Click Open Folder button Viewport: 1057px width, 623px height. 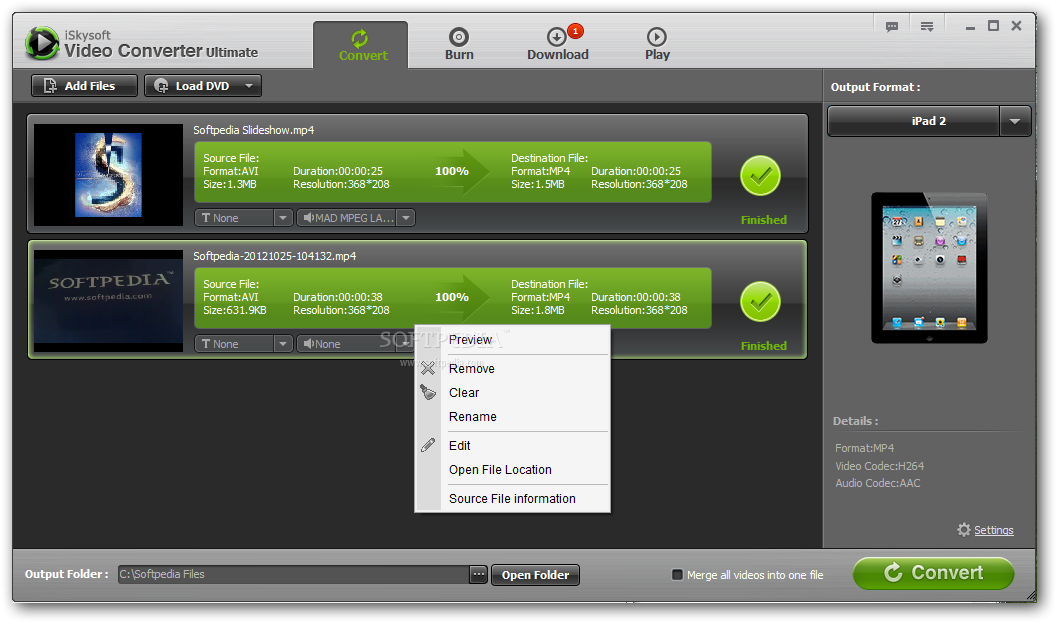(x=535, y=575)
